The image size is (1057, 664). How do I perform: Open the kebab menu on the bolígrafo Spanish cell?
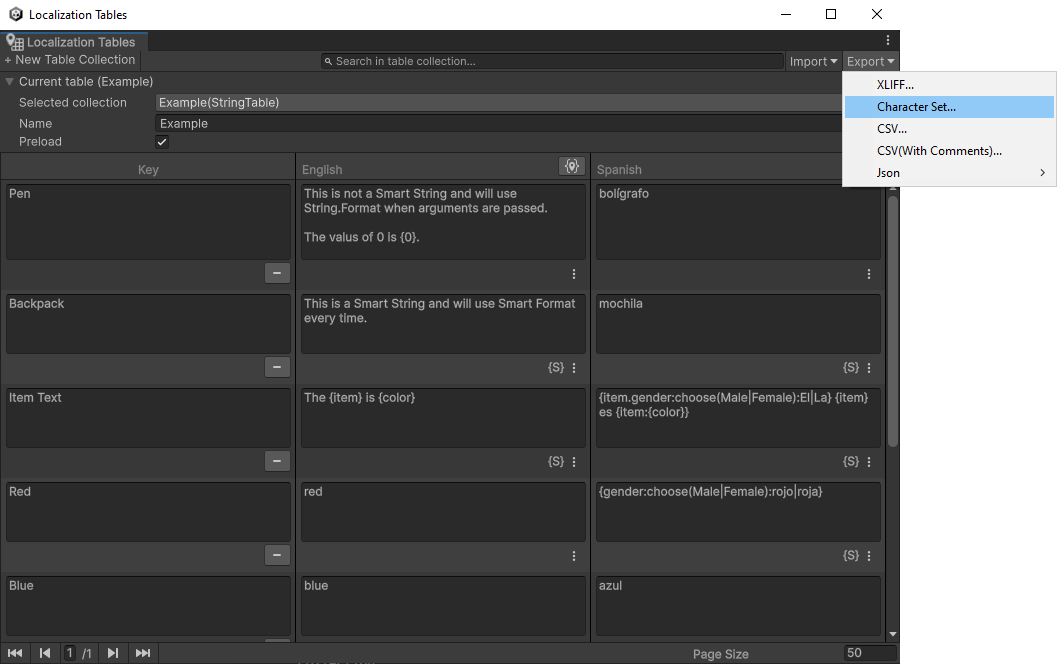(868, 273)
